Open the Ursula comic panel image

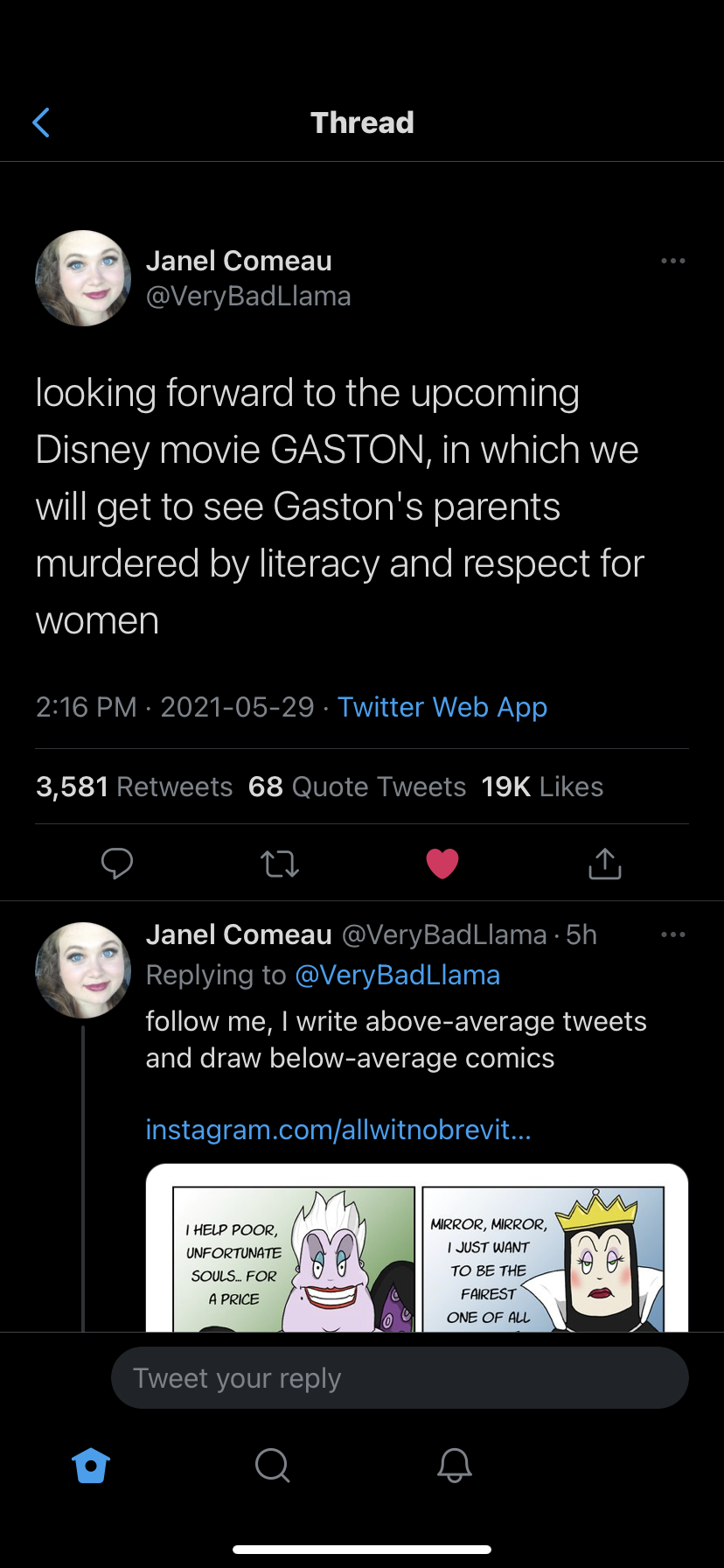click(294, 1258)
